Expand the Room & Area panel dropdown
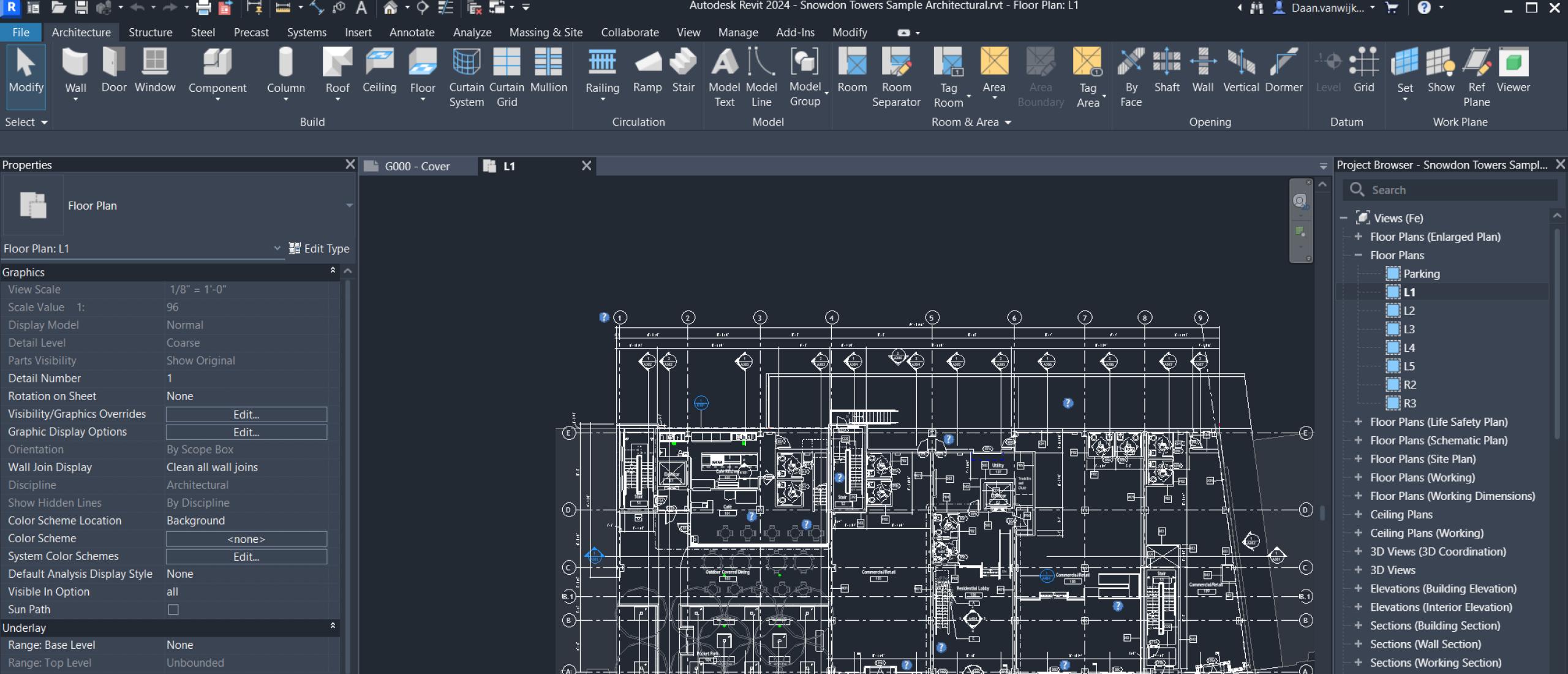The height and width of the screenshot is (674, 1568). pyautogui.click(x=971, y=122)
